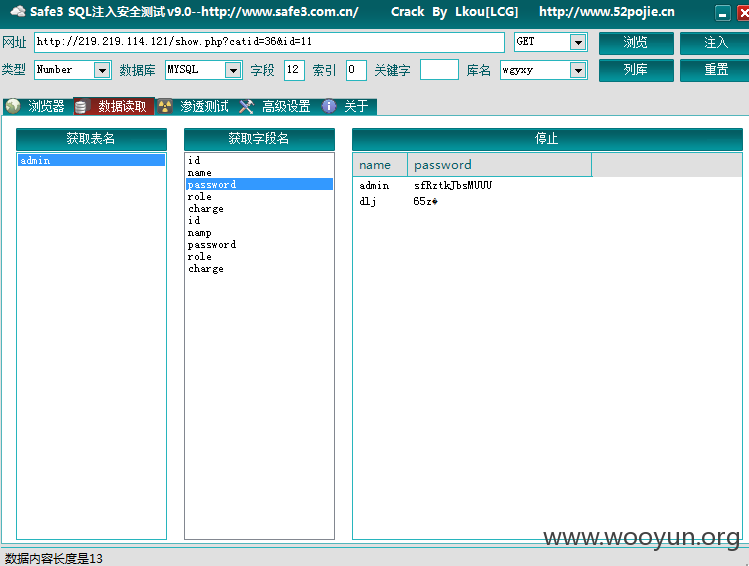The height and width of the screenshot is (566, 749).
Task: Switch to the 数据读取 tab
Action: click(x=114, y=106)
